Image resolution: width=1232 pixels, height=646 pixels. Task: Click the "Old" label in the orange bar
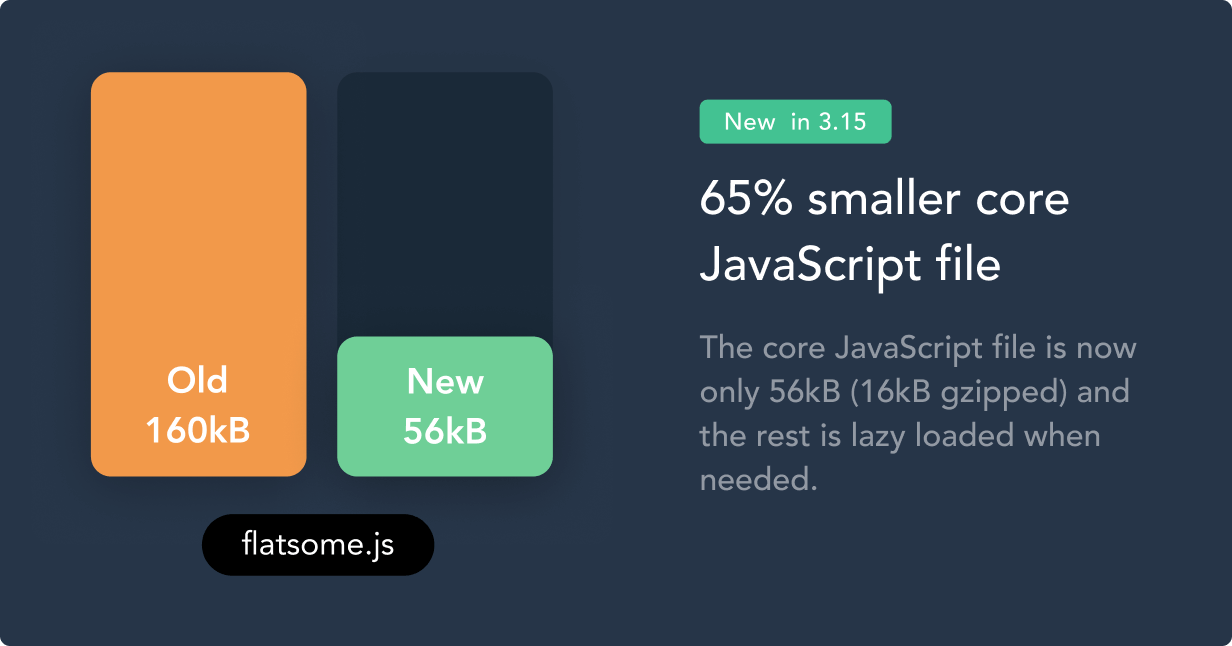(x=198, y=381)
